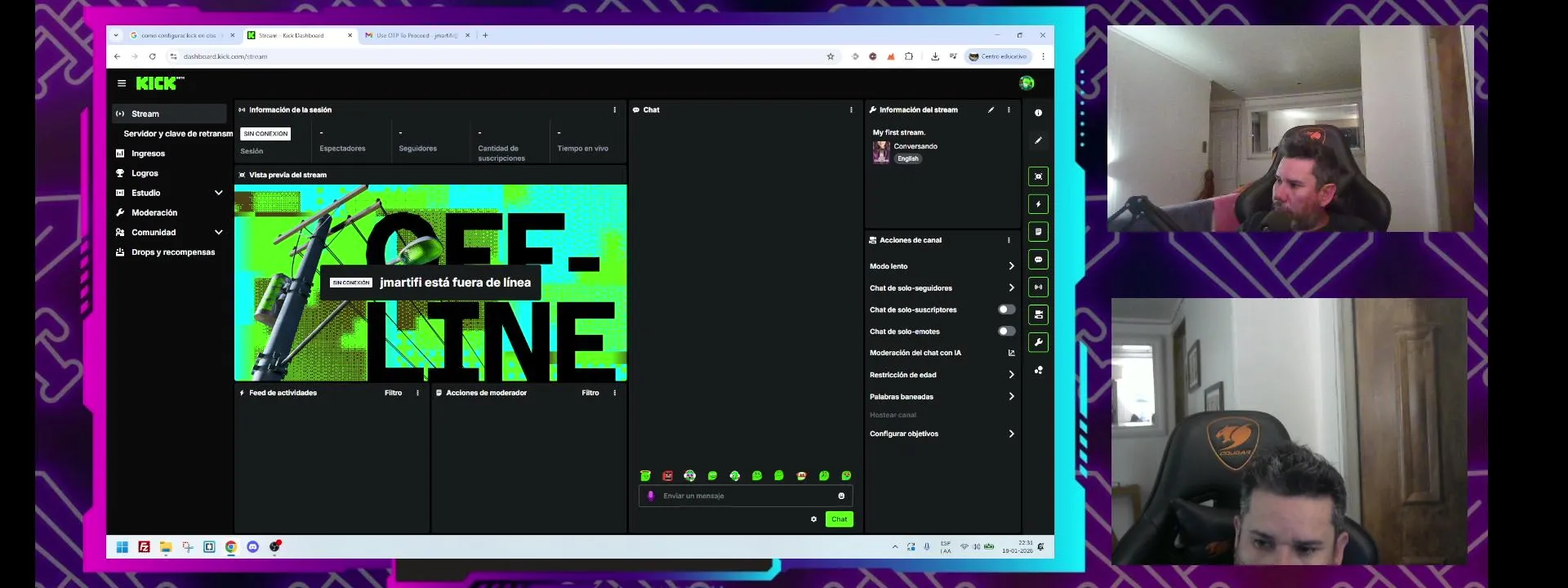Screen dimensions: 1568x588
Task: Open Modo lento options chevron
Action: tap(1011, 266)
